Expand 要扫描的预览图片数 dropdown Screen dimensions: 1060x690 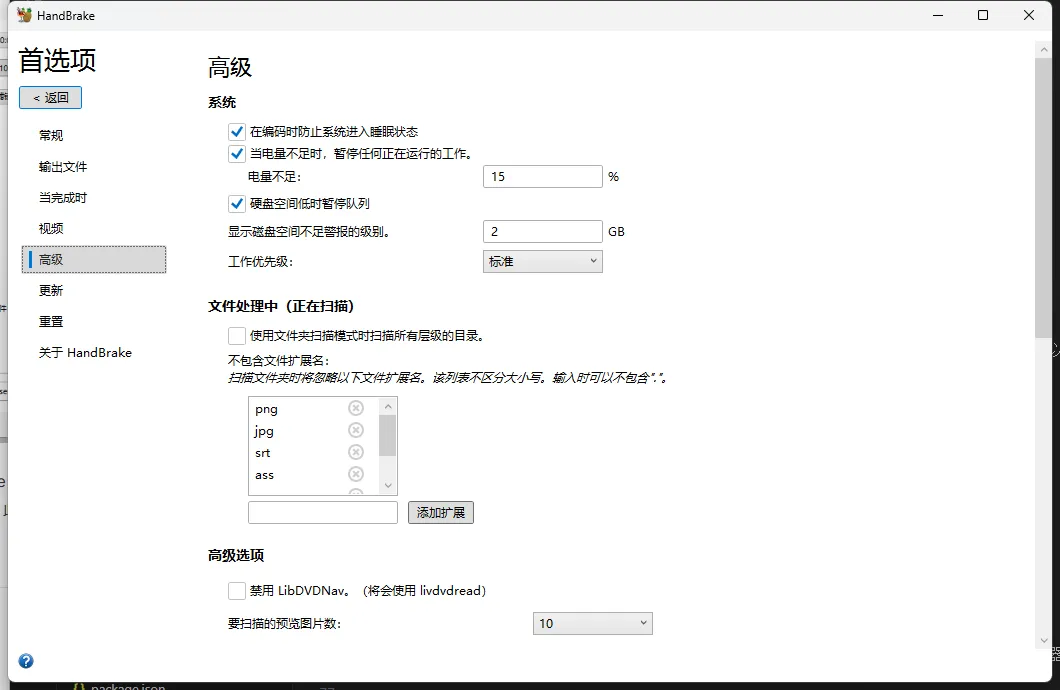[592, 623]
